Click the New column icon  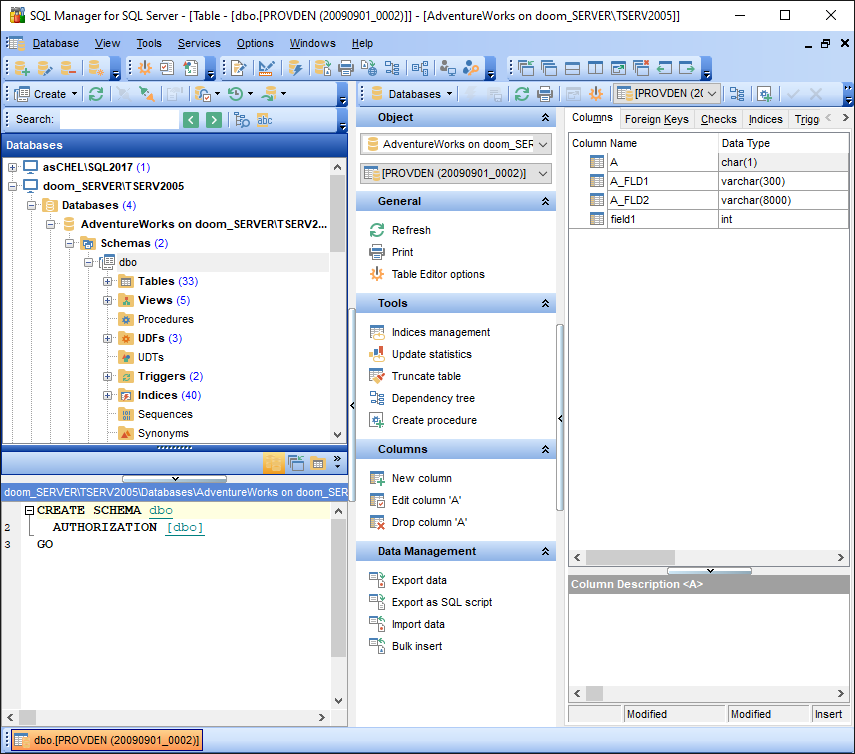pyautogui.click(x=377, y=478)
